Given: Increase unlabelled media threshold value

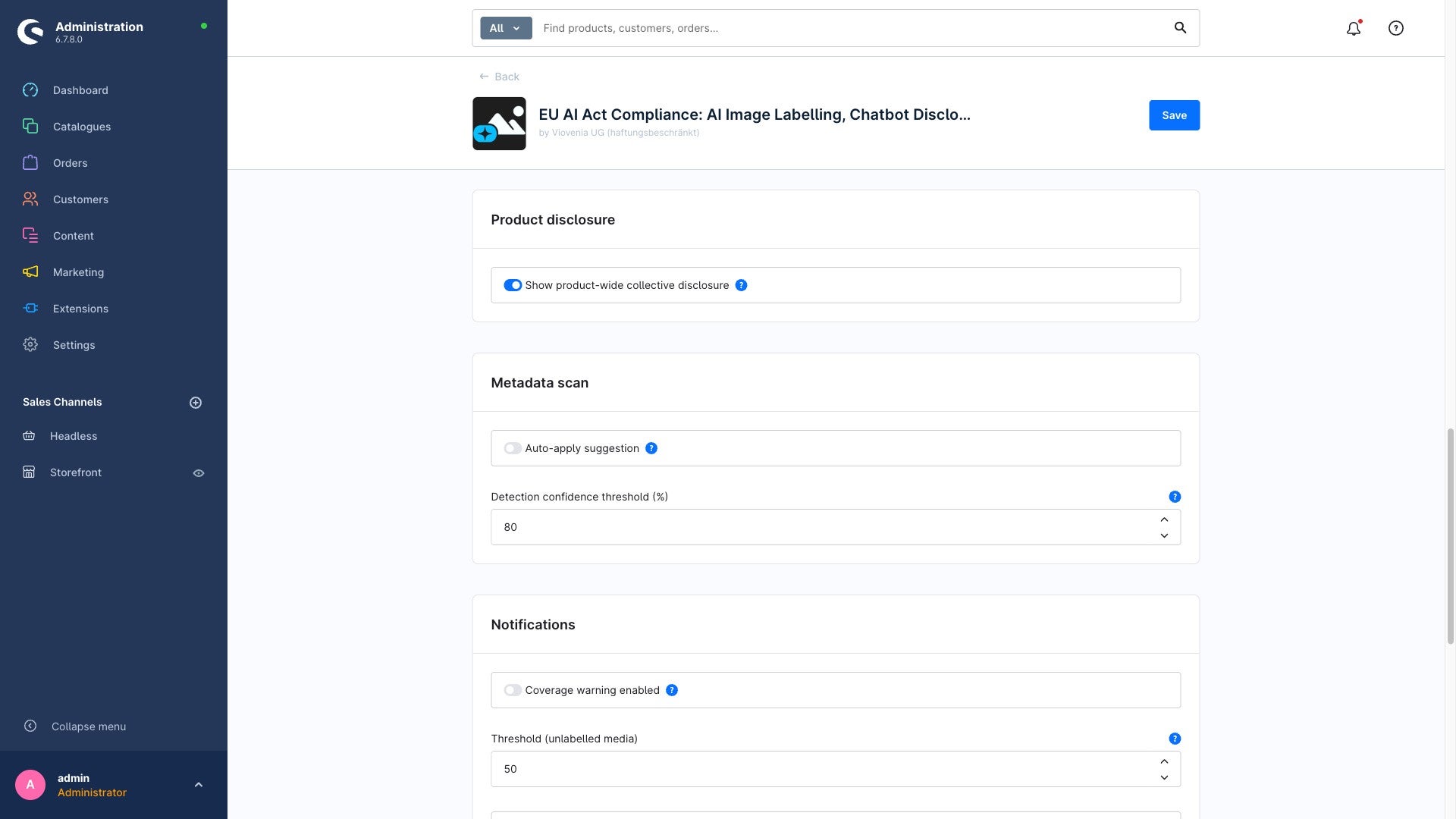Looking at the screenshot, I should [x=1164, y=761].
